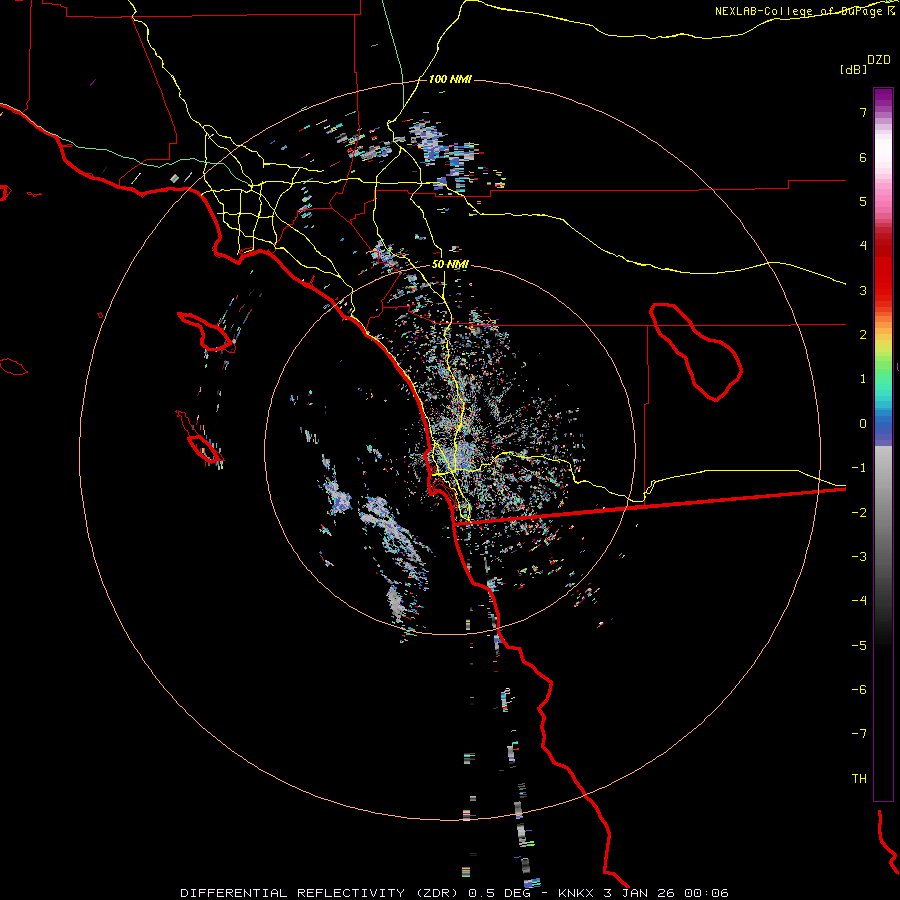The width and height of the screenshot is (900, 900).
Task: Click the [dB] unit label
Action: 853,69
